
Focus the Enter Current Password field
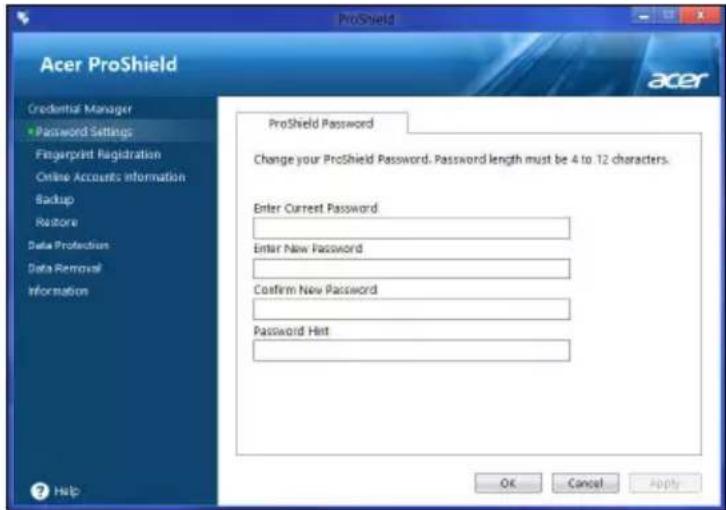click(411, 228)
